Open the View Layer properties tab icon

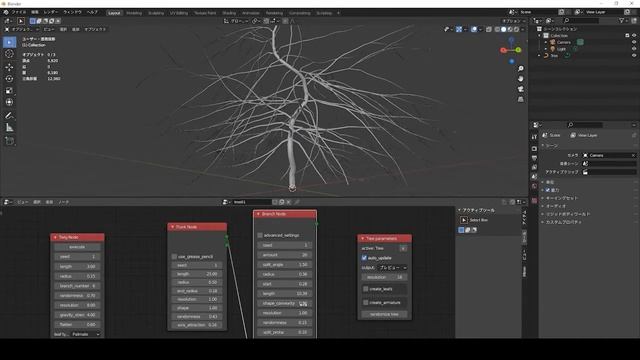point(534,167)
